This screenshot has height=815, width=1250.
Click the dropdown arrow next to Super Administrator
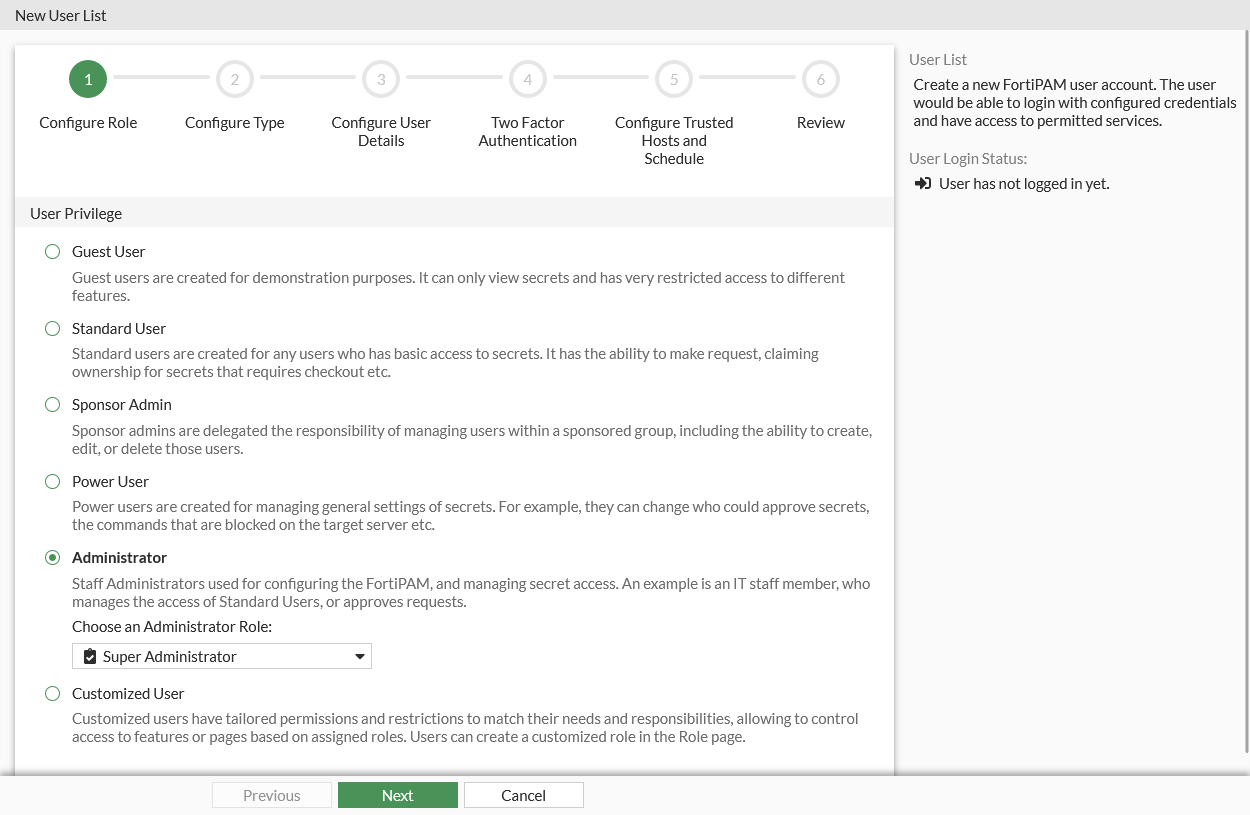[360, 656]
